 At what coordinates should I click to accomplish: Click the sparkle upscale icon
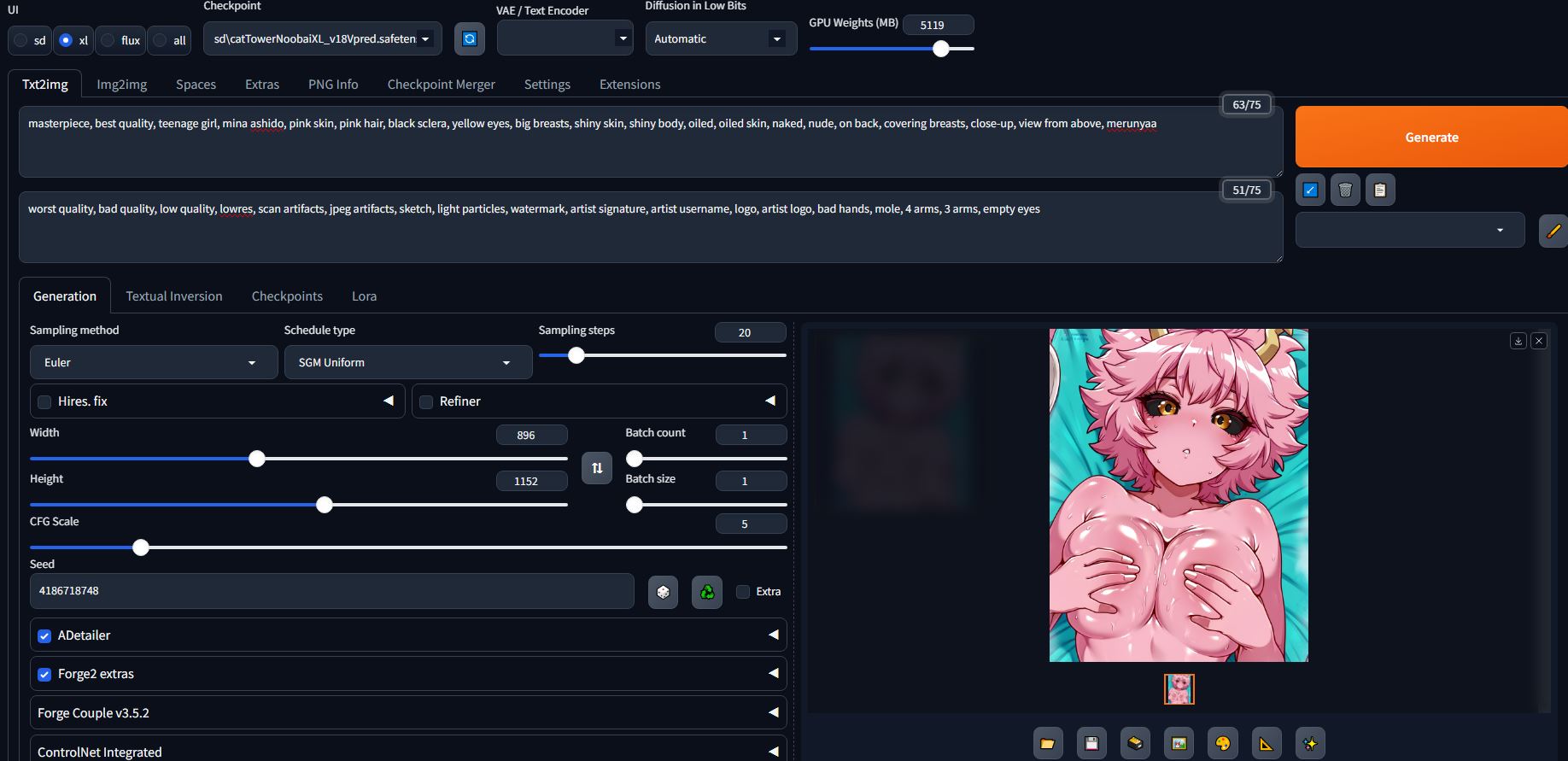[x=1310, y=743]
